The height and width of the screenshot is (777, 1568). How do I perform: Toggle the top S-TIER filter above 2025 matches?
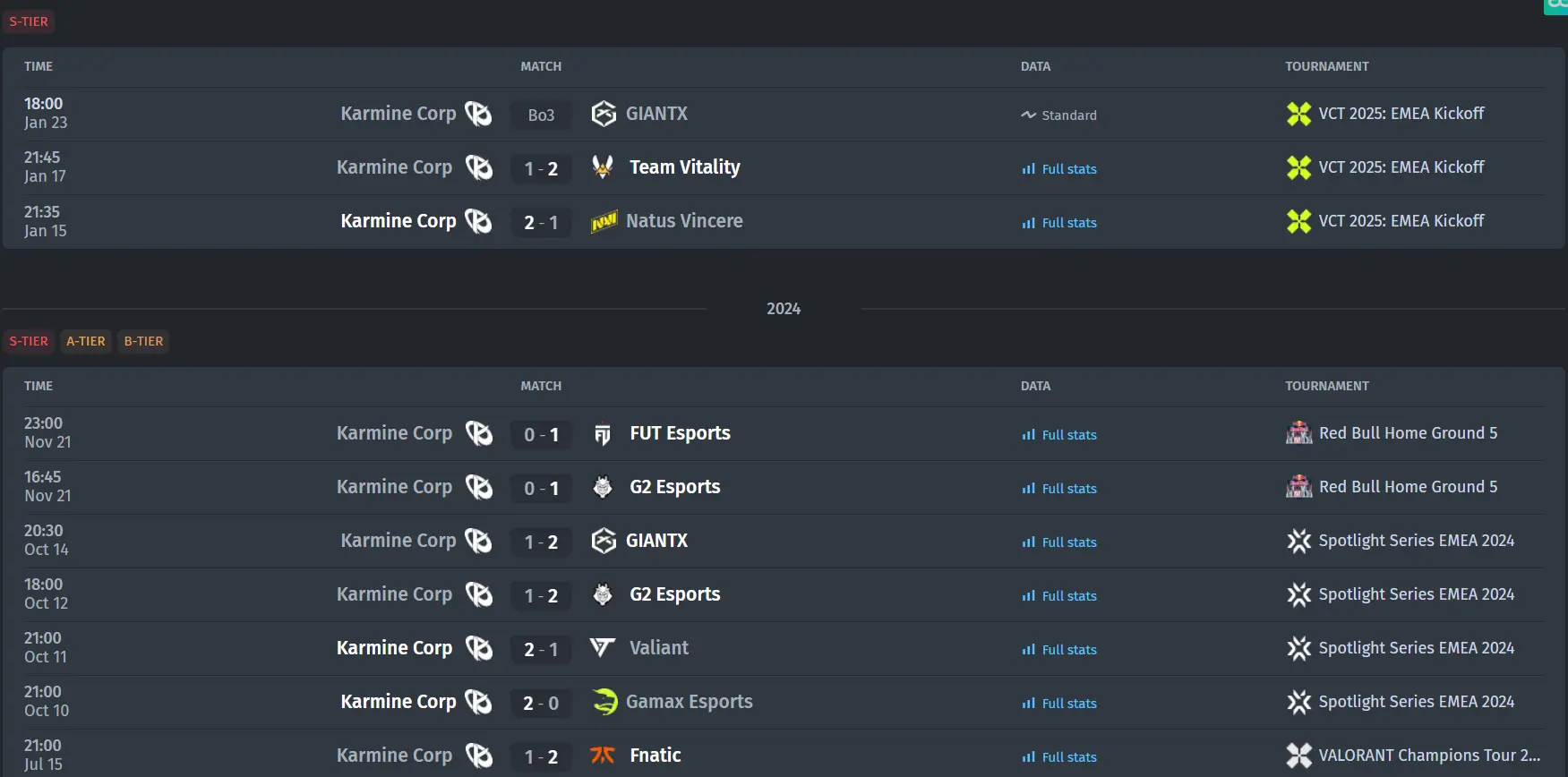(29, 21)
